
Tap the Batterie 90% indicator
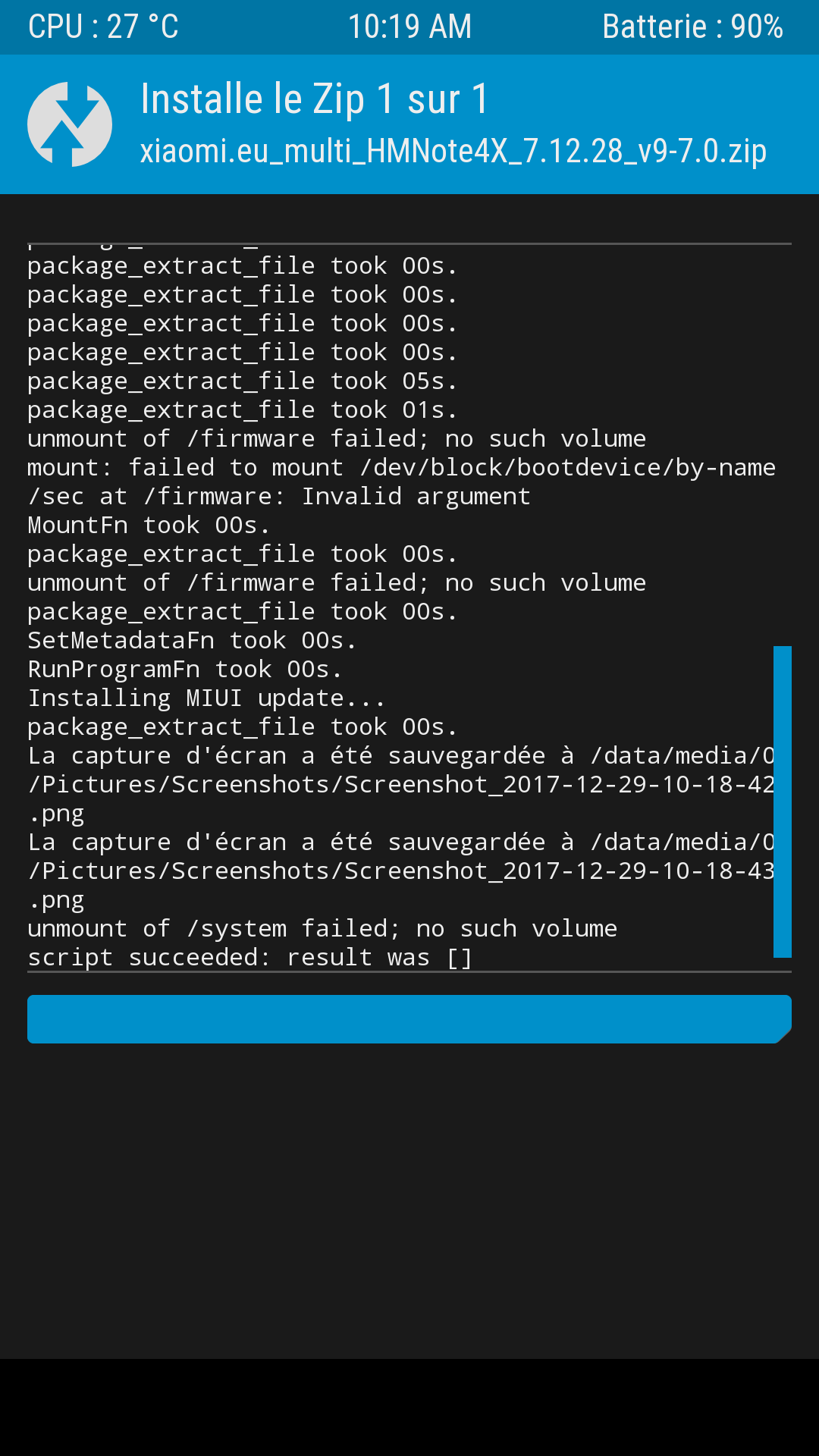(692, 27)
